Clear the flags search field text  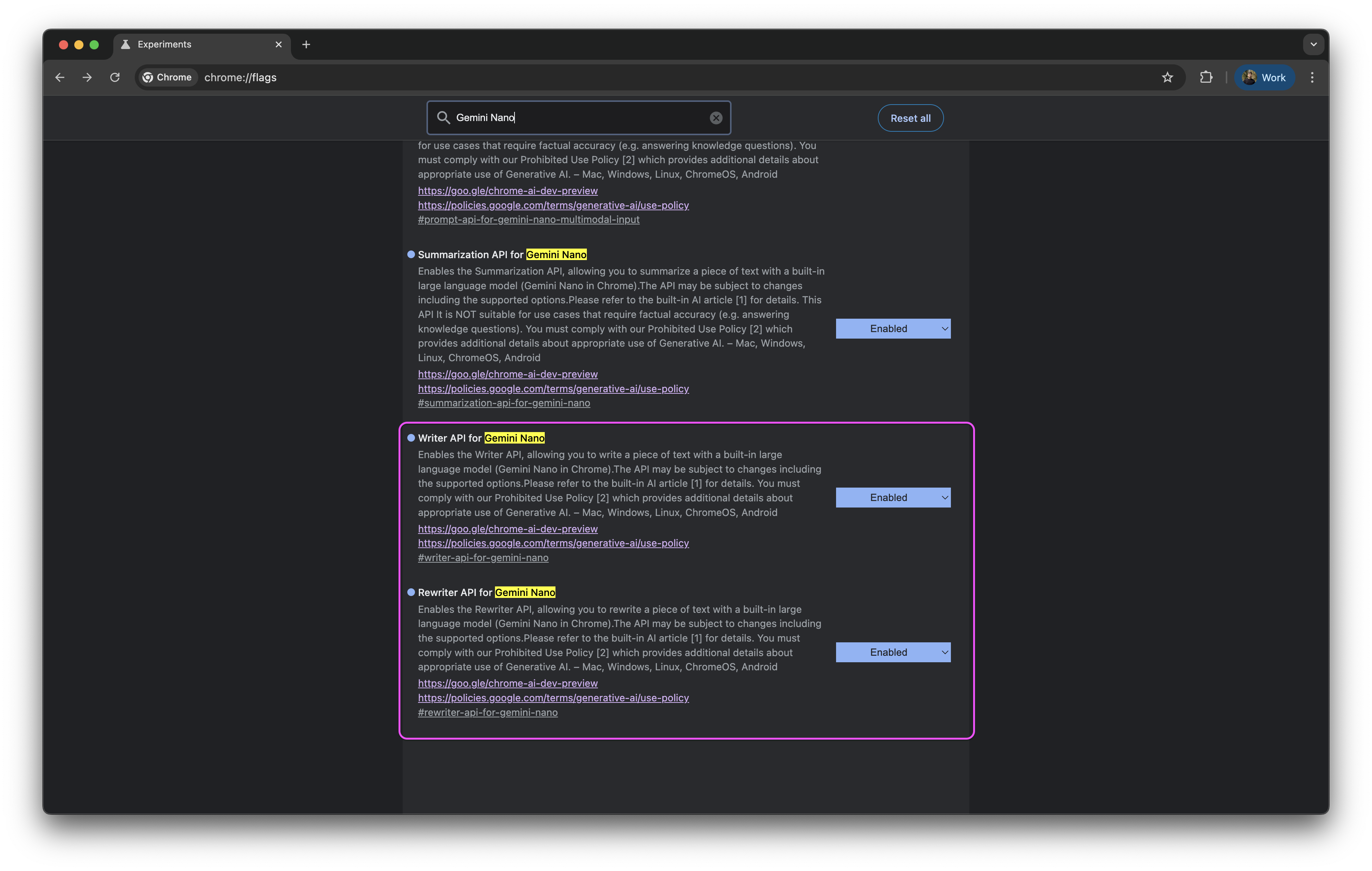(716, 118)
